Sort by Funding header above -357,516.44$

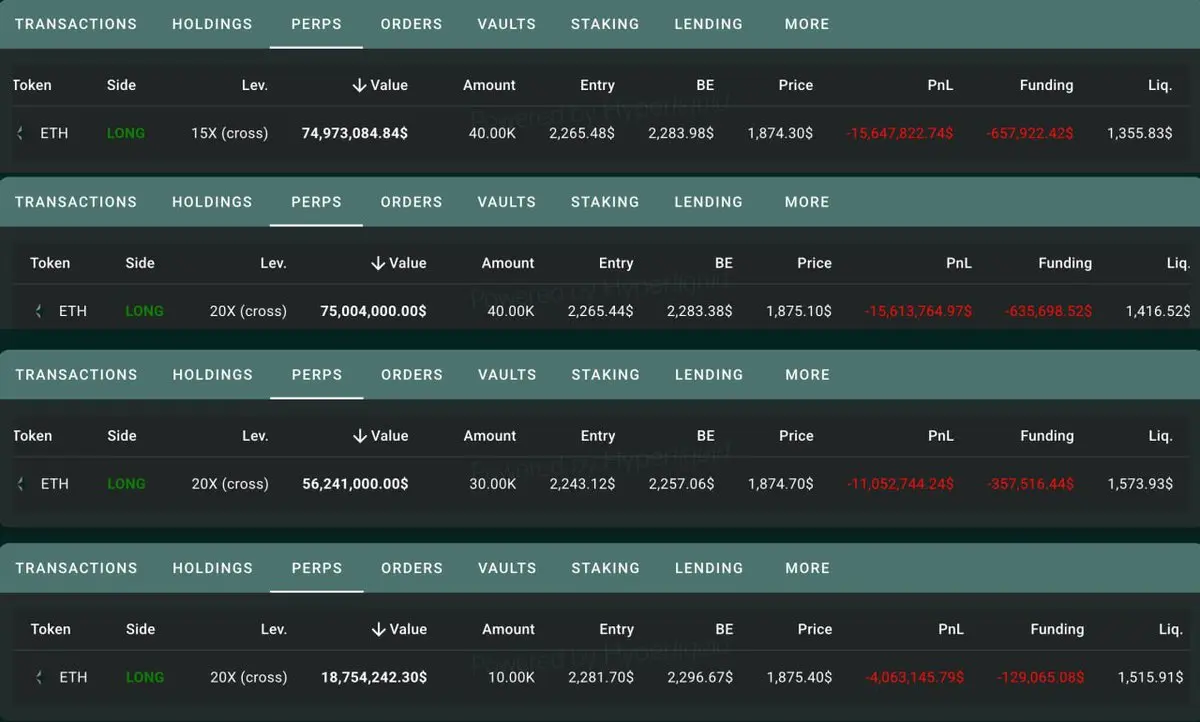click(x=1046, y=436)
